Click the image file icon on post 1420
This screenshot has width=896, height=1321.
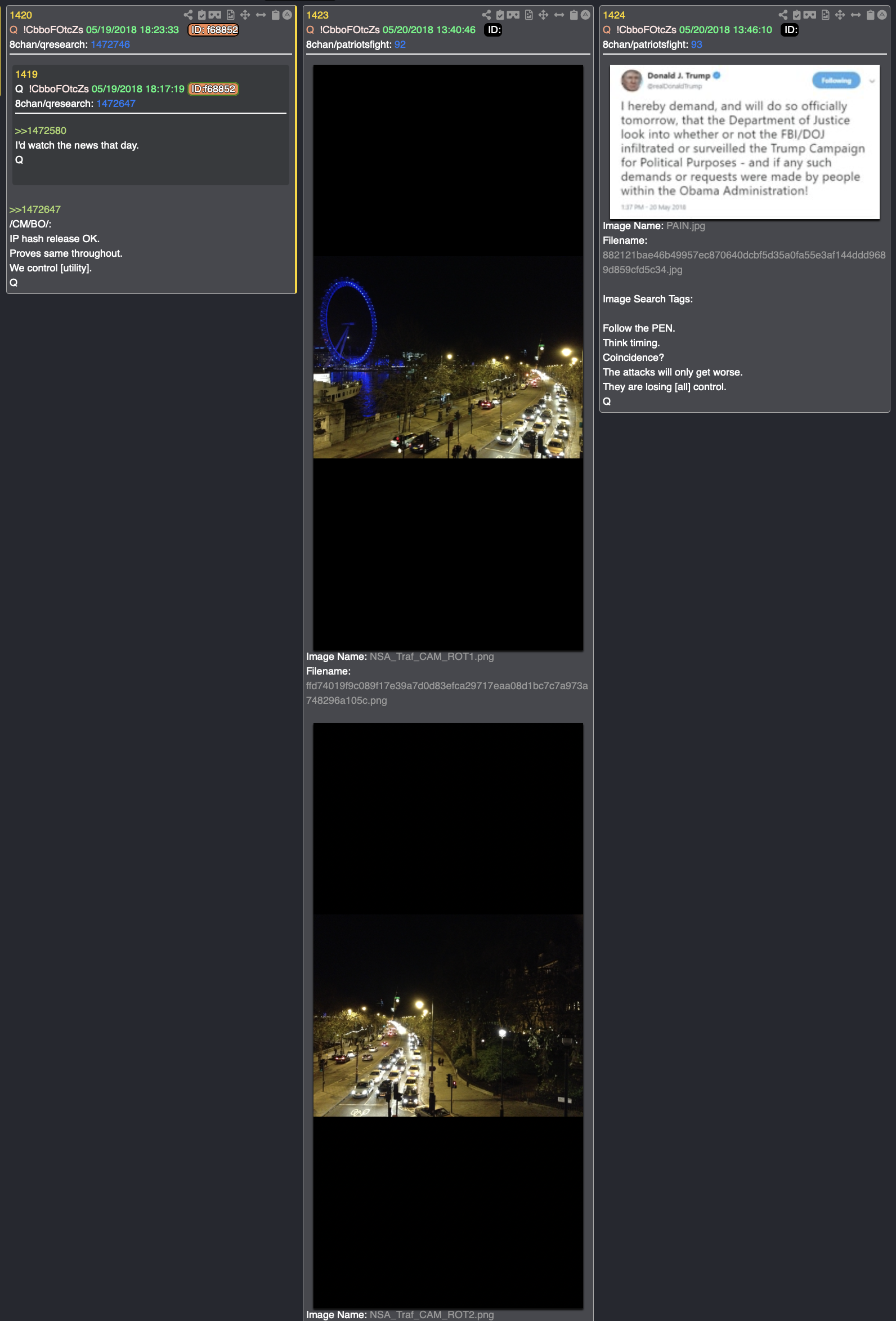coord(231,15)
